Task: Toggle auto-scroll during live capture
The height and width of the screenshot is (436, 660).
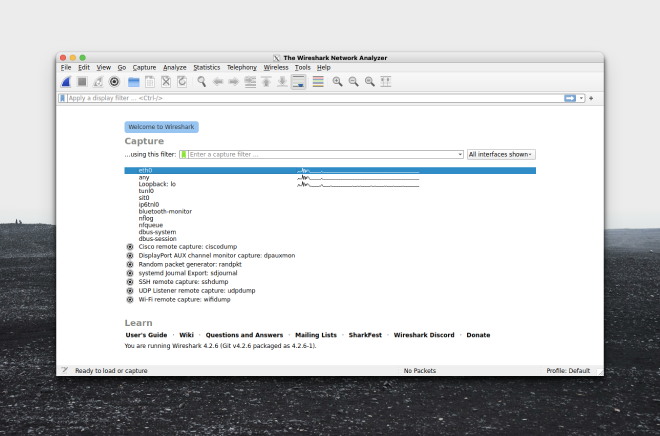Action: point(298,82)
